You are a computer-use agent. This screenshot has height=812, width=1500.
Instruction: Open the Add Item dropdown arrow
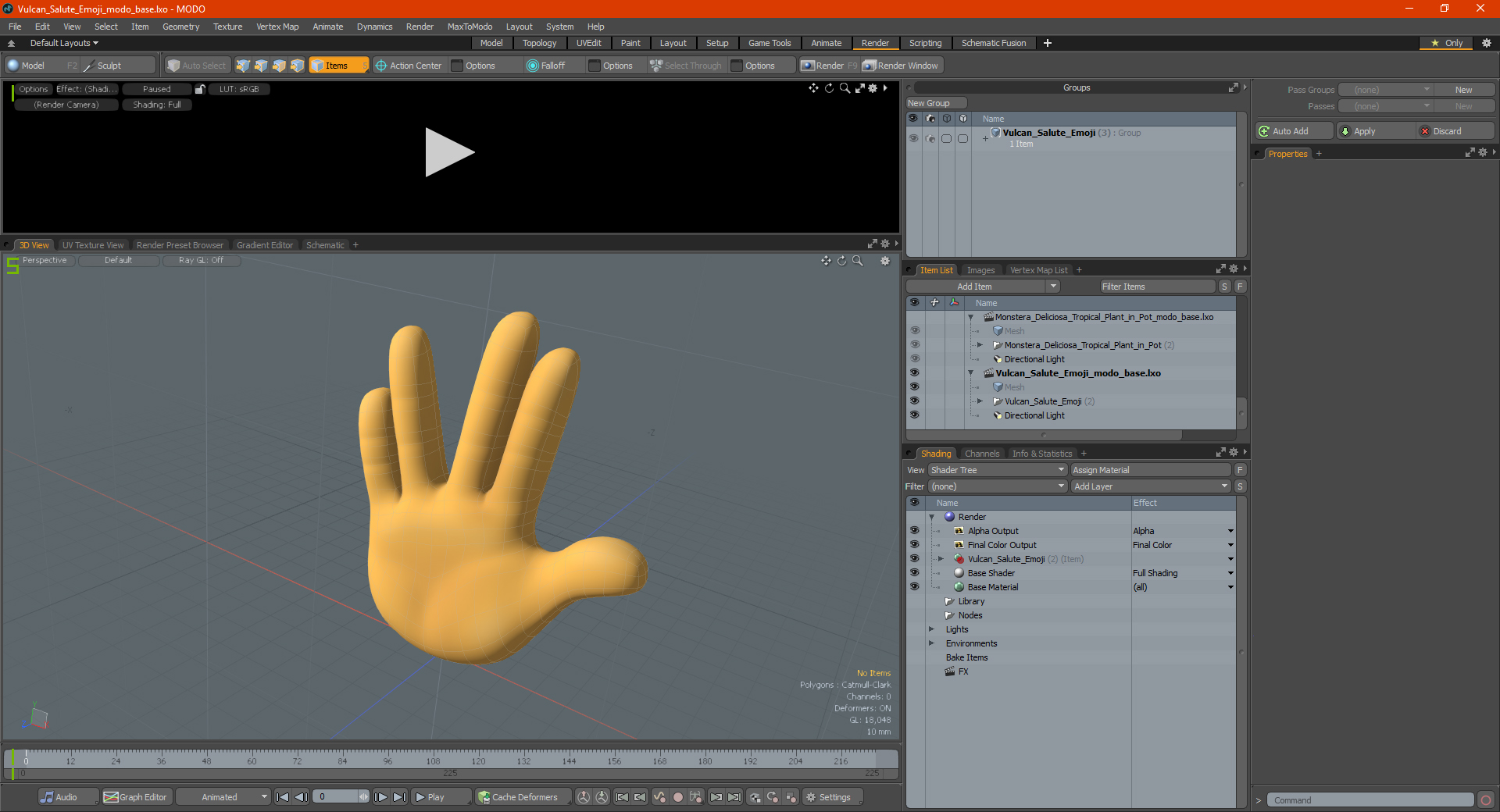(1053, 287)
